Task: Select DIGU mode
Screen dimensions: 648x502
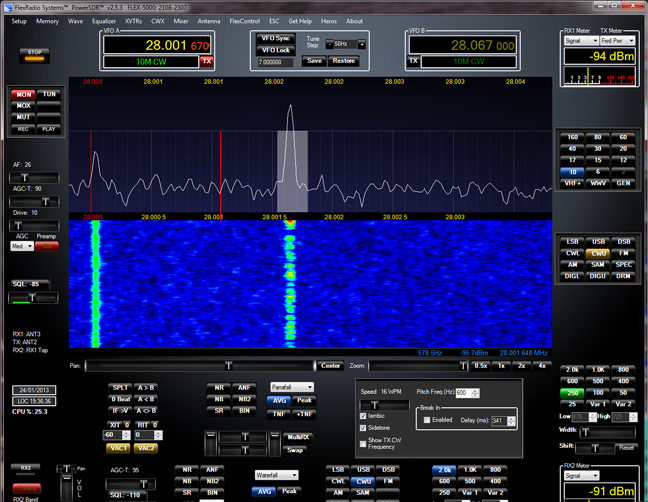Action: coord(598,276)
